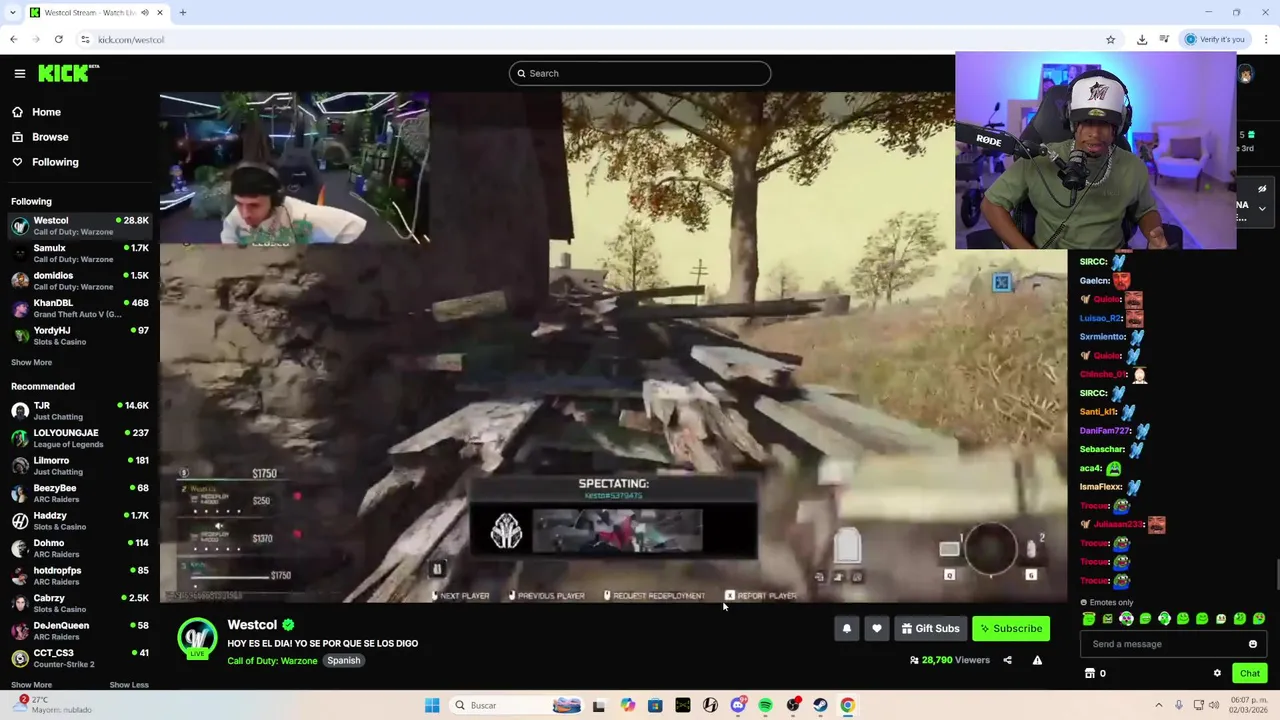Open recommended channel DeJenQueen
The image size is (1280, 720).
point(80,631)
